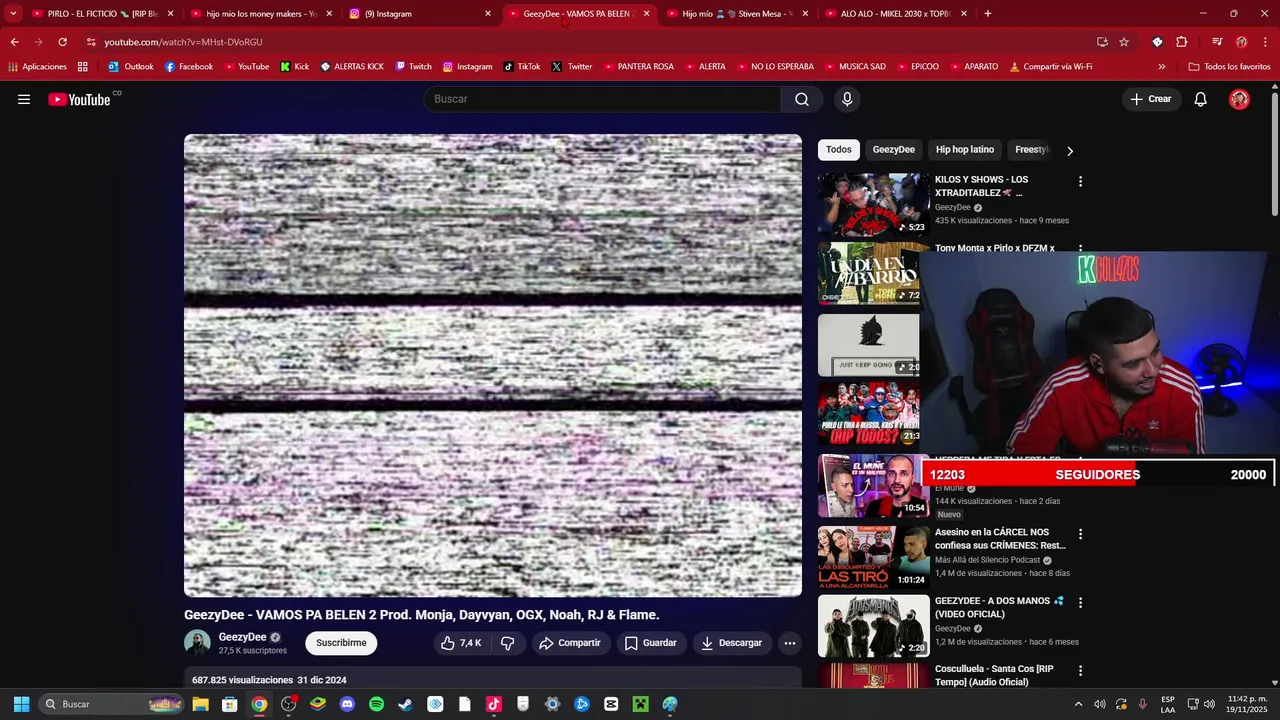Open a new browser tab
The height and width of the screenshot is (720, 1280).
988,14
